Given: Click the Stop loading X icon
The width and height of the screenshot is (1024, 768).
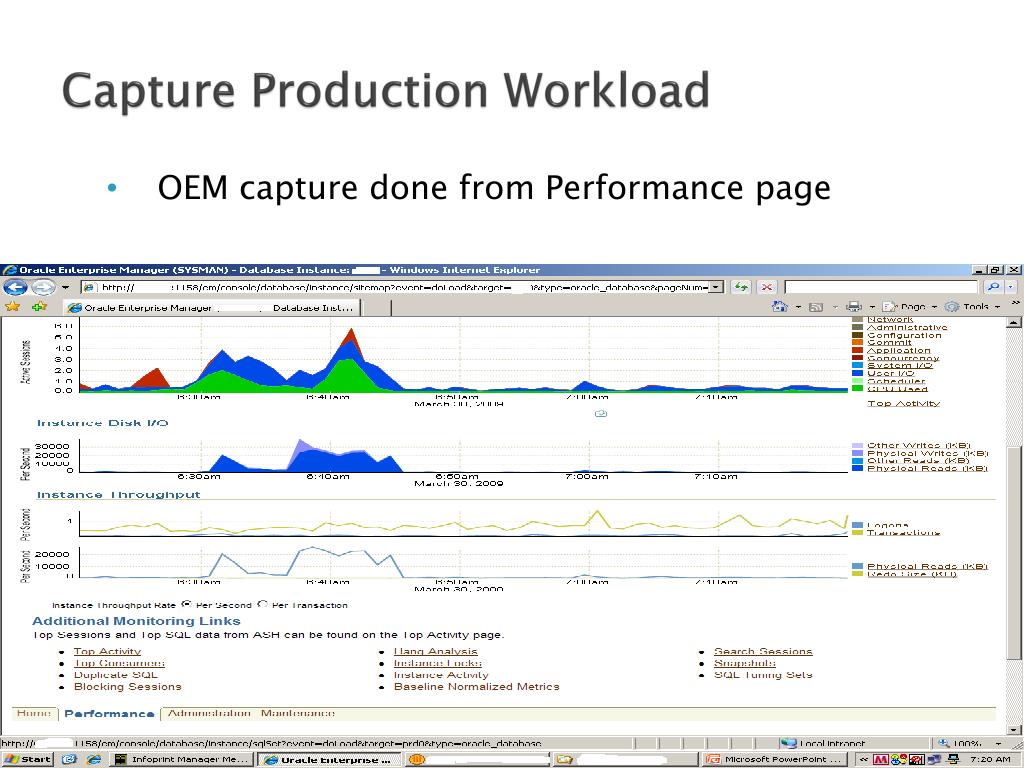Looking at the screenshot, I should (767, 288).
